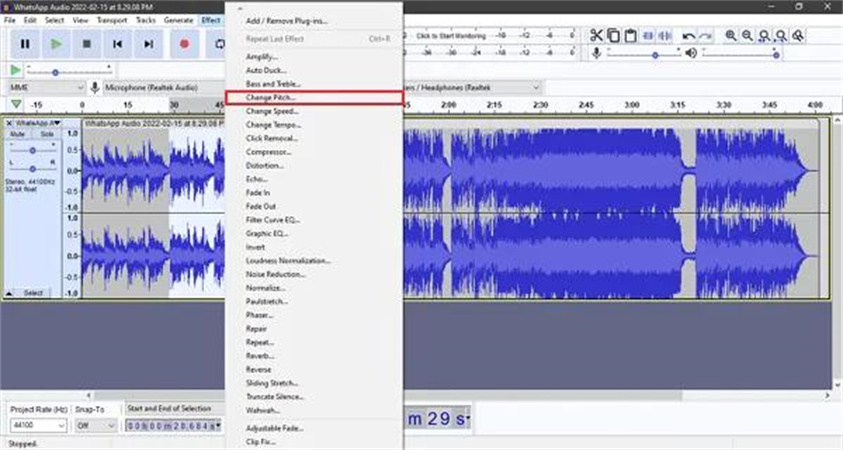Click the Paste clipboard icon
843x450 pixels.
[631, 36]
